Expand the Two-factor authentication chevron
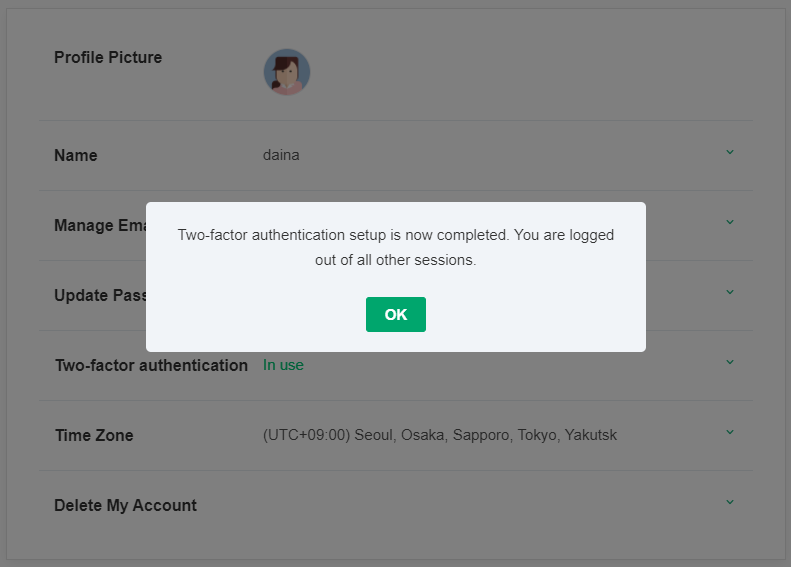Screen dimensions: 791x567 (730, 362)
